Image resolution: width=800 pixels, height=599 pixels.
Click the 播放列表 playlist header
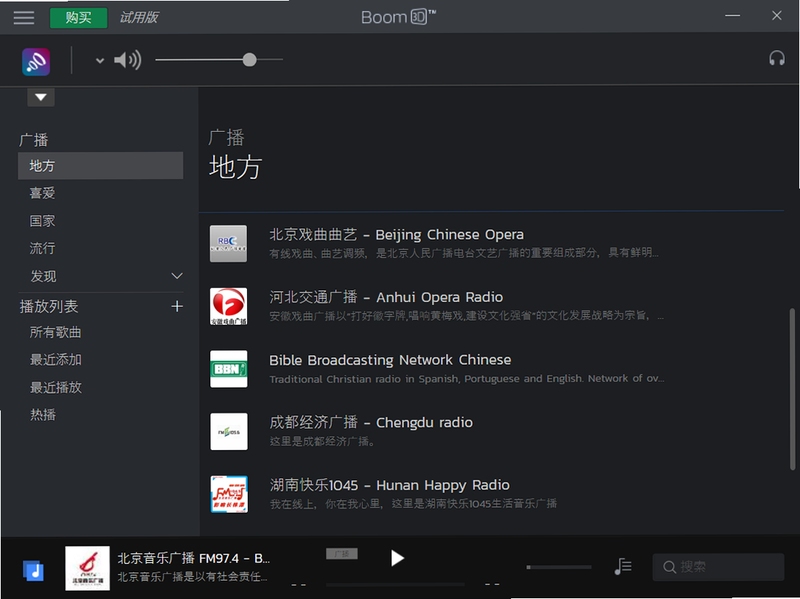point(48,306)
